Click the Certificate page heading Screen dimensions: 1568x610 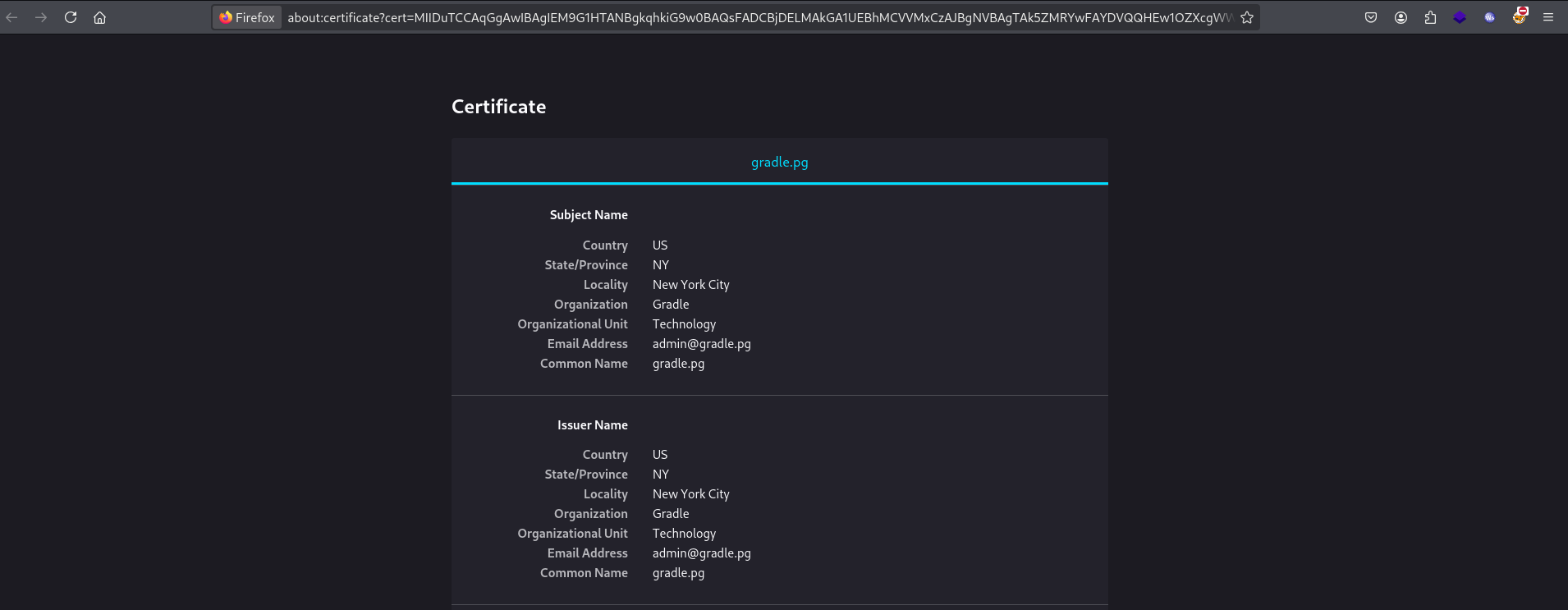498,107
